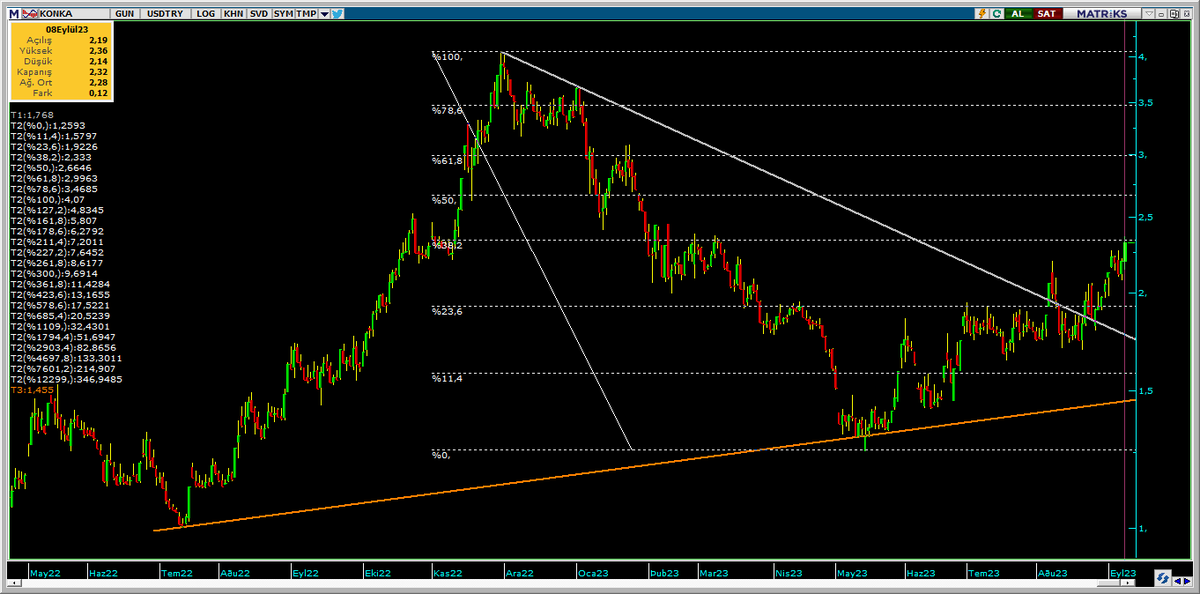This screenshot has width=1200, height=594.
Task: Click the blue left arrow to shift the chart back
Action: coord(1178,581)
